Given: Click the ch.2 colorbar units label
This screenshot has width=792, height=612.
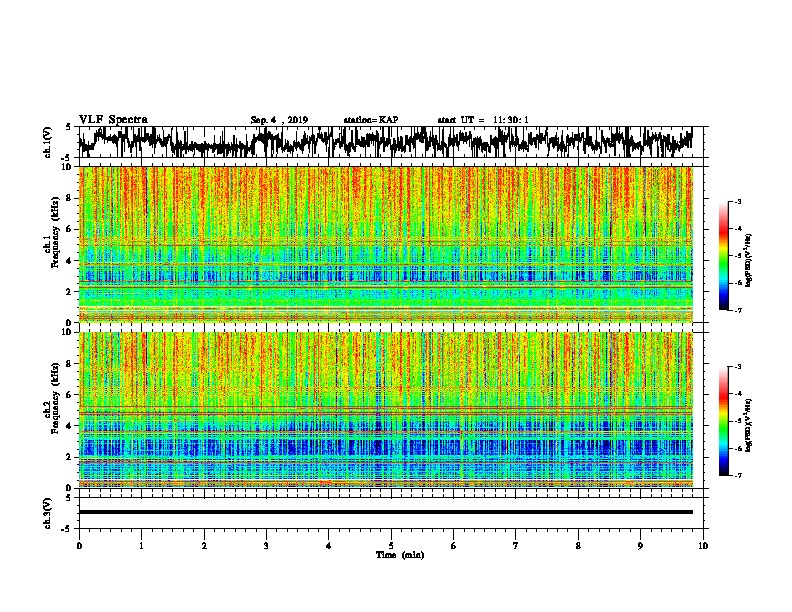Looking at the screenshot, I should (x=749, y=425).
